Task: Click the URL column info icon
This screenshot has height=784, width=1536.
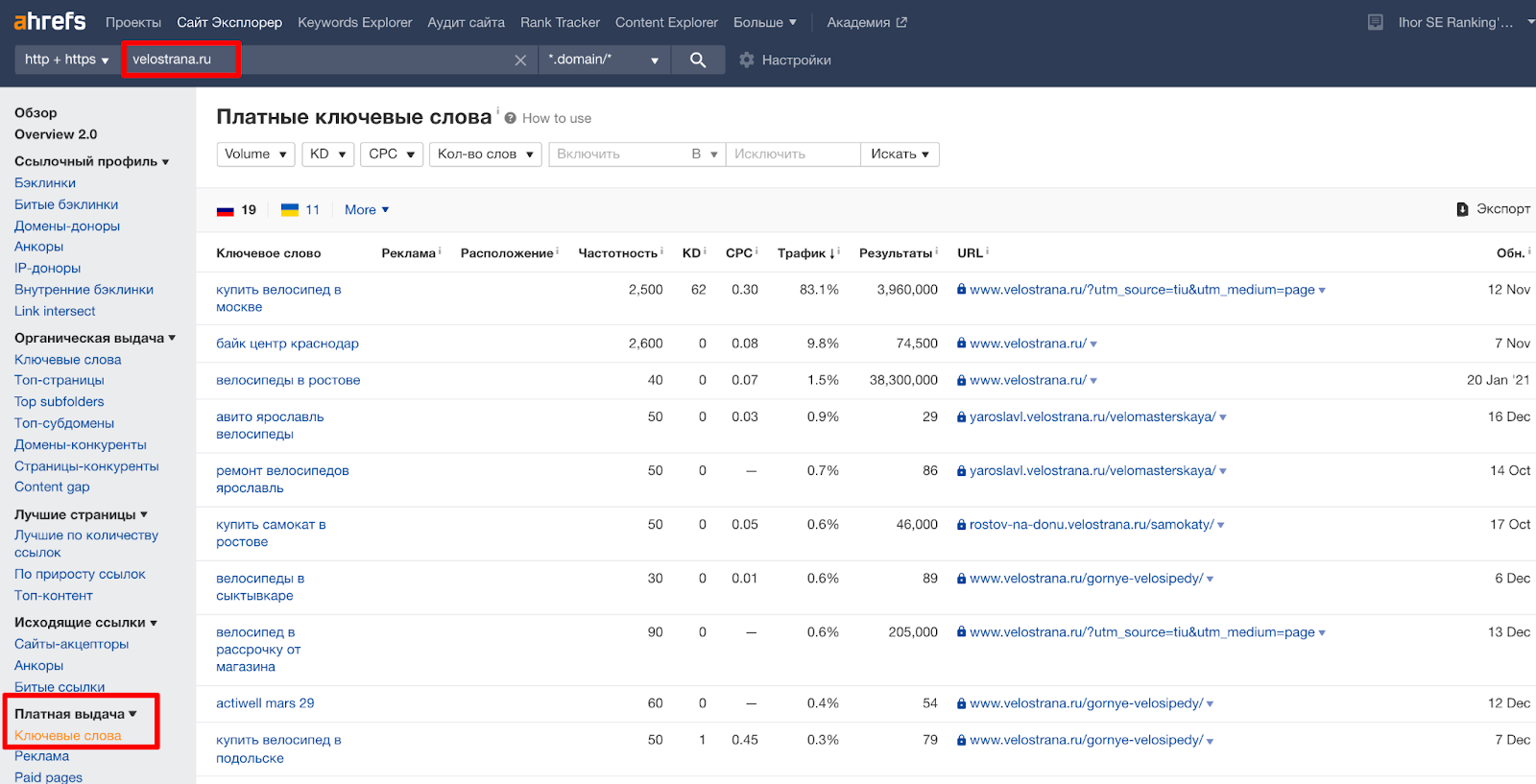Action: 987,251
